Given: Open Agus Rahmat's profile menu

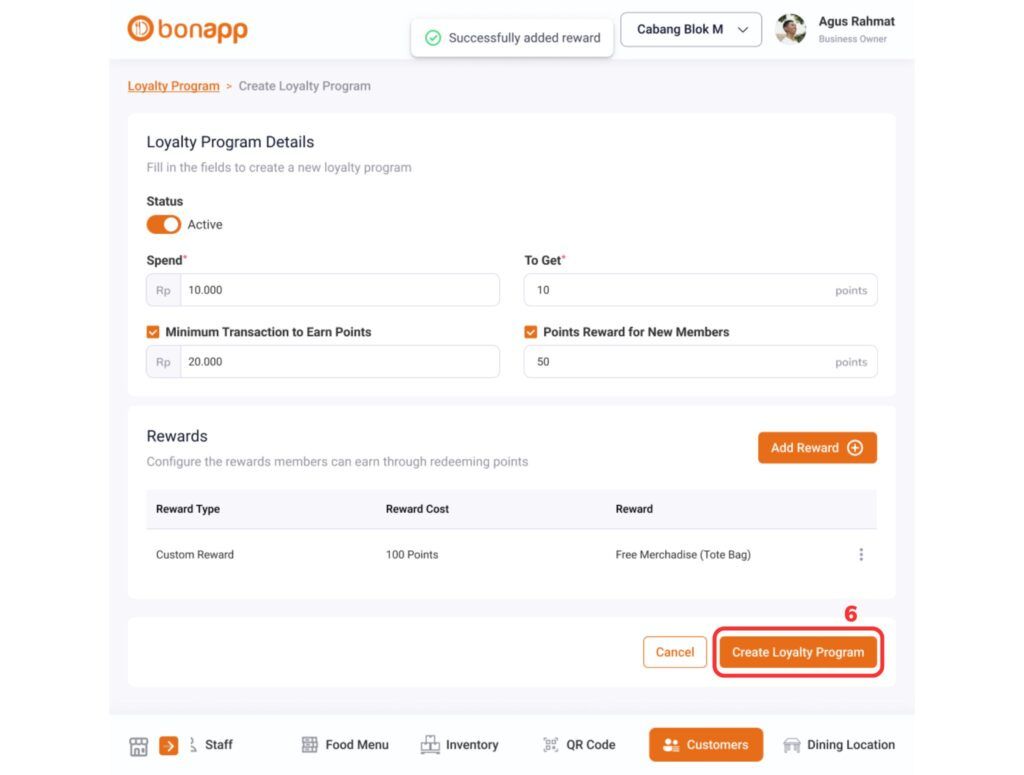Looking at the screenshot, I should (x=832, y=29).
